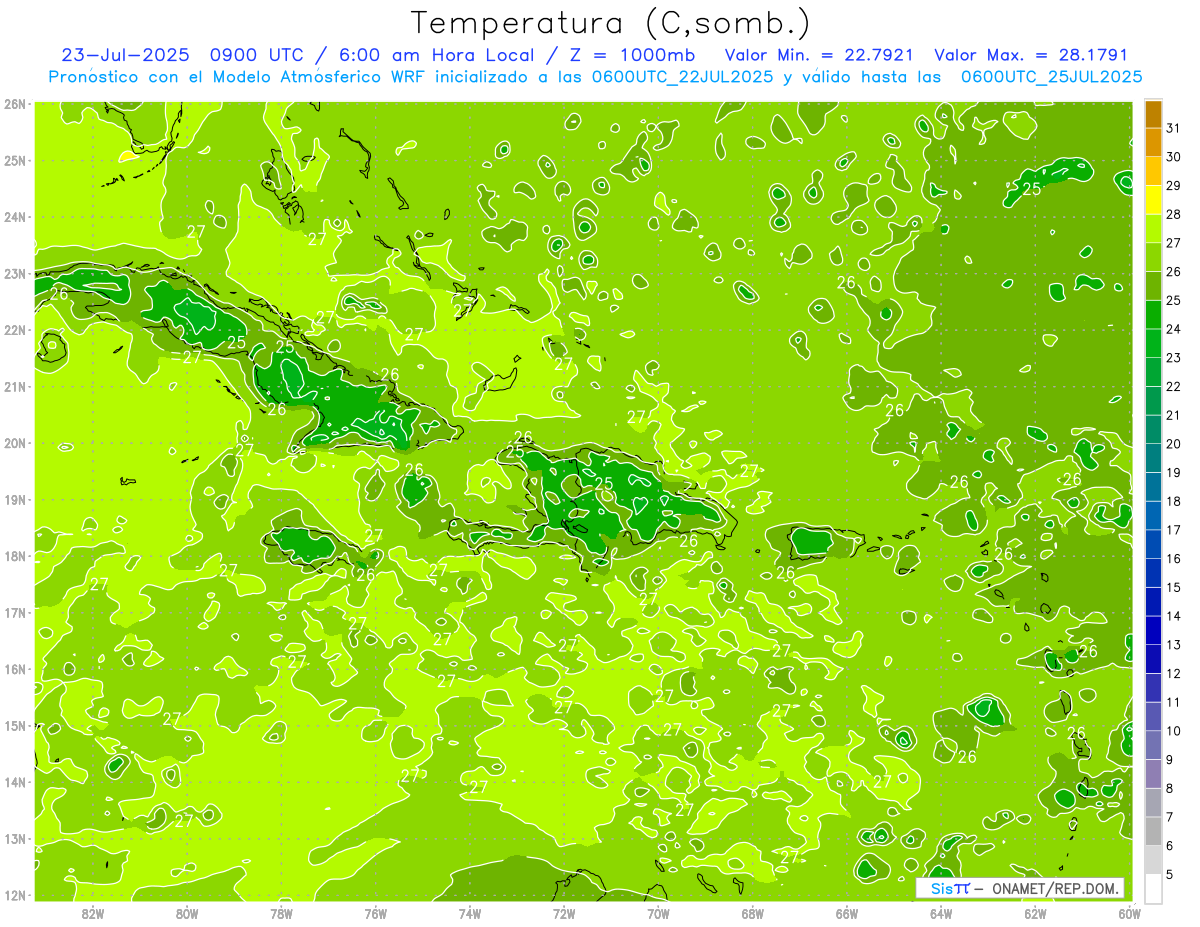Click the 'Pronóstico con el Modelo Atmosferico WRF' line
The height and width of the screenshot is (927, 1200).
(x=238, y=77)
